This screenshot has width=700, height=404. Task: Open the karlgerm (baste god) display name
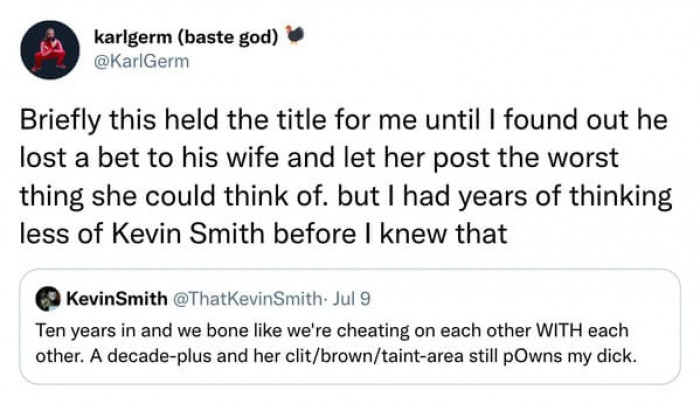tap(187, 38)
